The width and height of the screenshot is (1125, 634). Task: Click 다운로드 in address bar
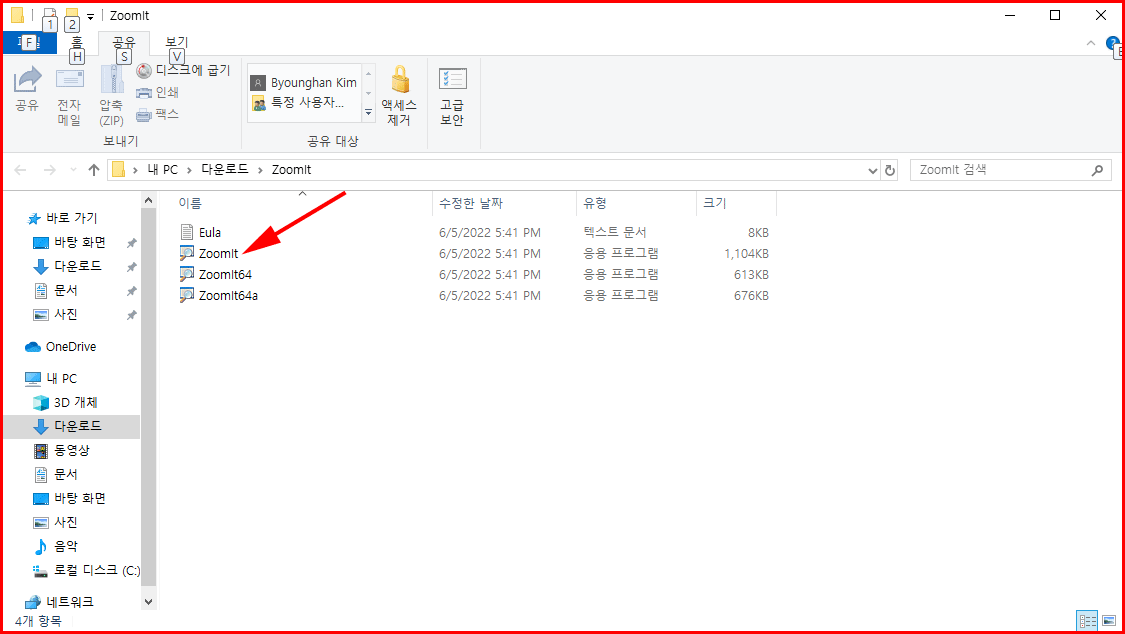223,170
